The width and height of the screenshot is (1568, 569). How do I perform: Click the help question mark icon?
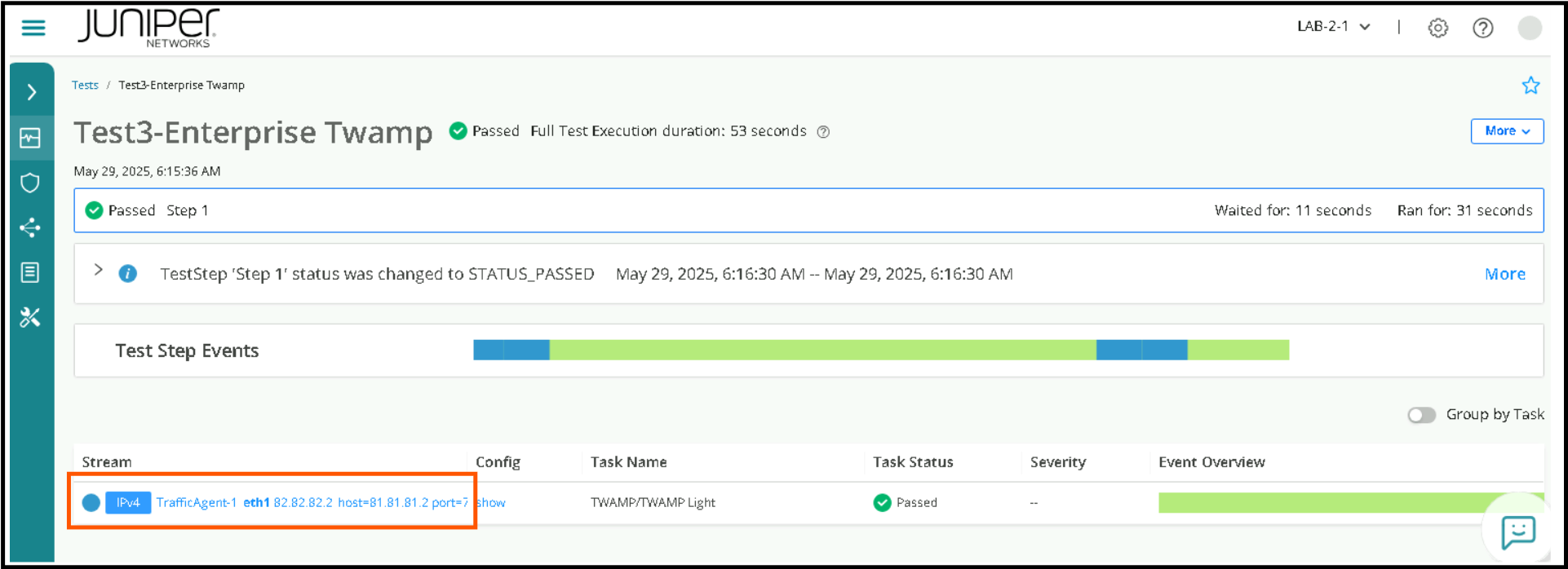(1482, 28)
